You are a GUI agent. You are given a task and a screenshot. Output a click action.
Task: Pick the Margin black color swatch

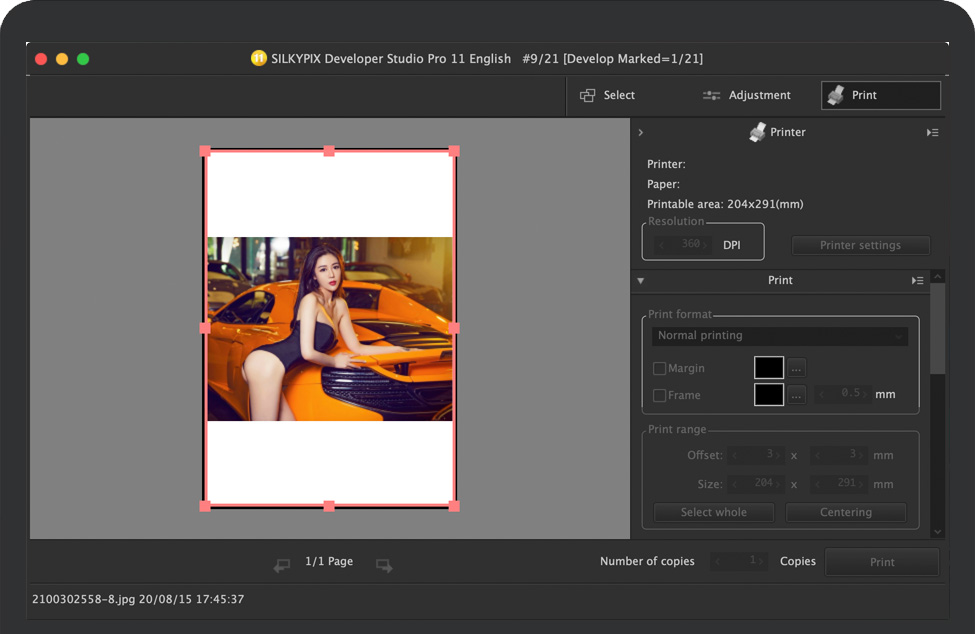point(768,368)
